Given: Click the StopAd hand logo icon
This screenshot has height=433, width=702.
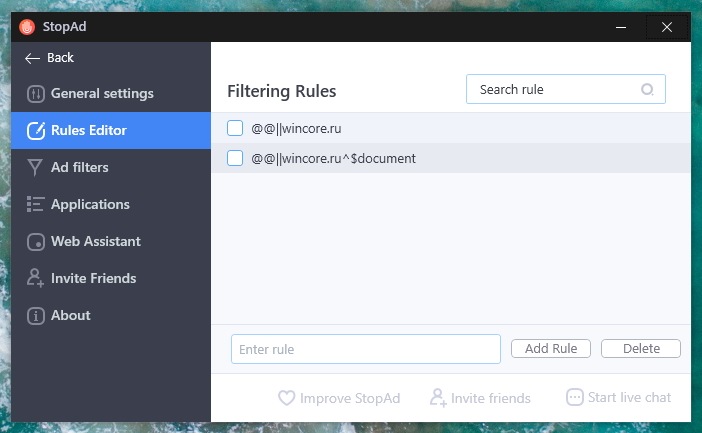Looking at the screenshot, I should click(x=27, y=27).
